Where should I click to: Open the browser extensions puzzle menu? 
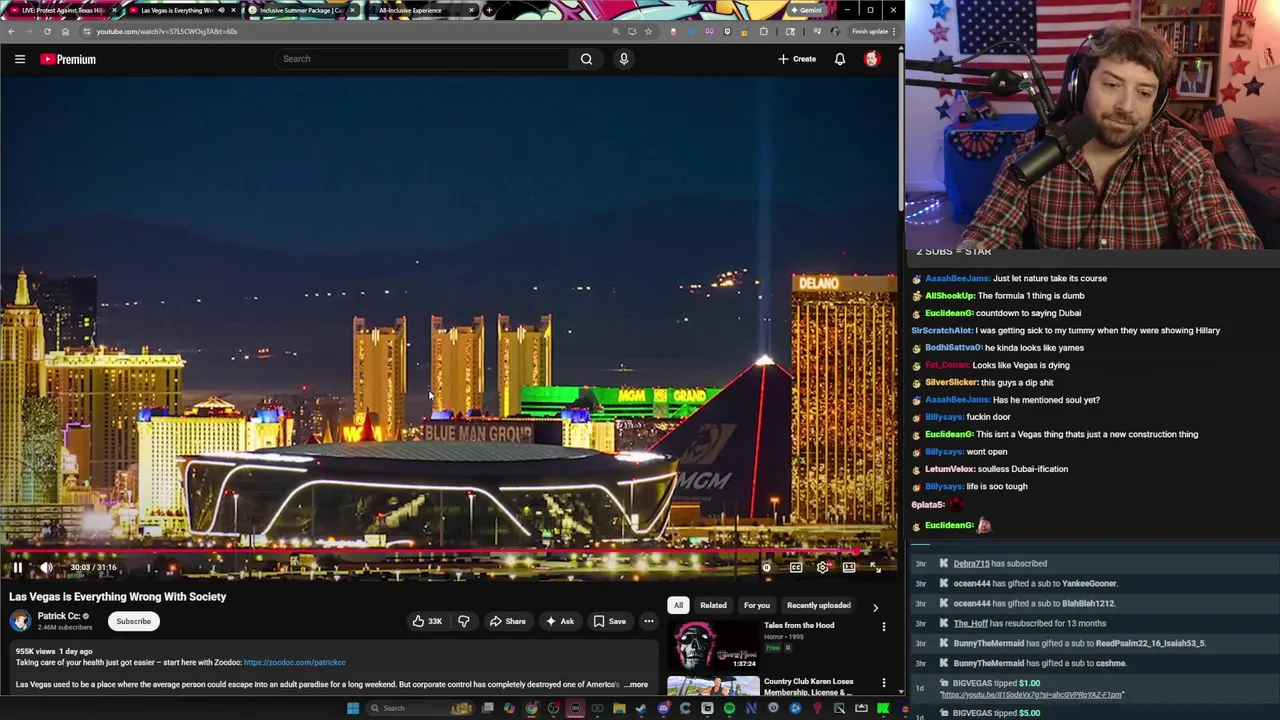pyautogui.click(x=763, y=31)
